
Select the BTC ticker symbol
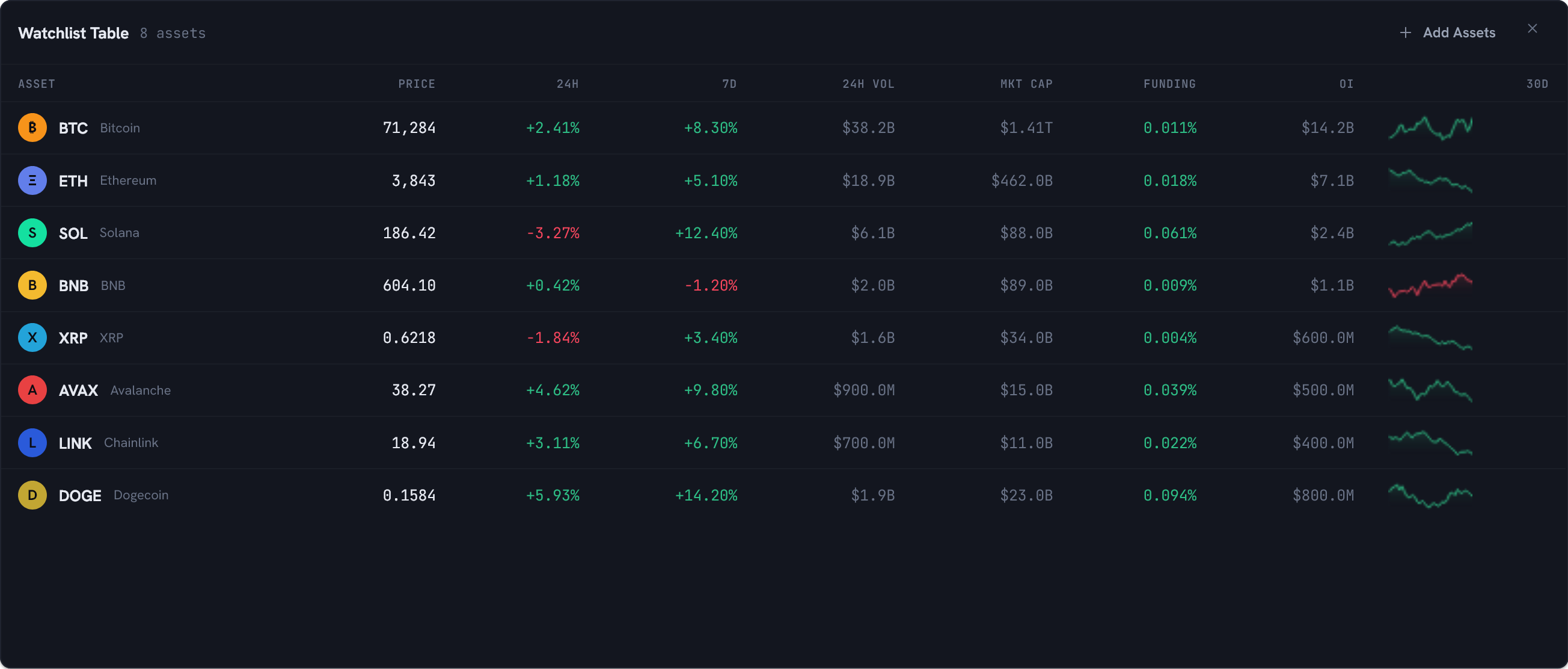point(73,128)
